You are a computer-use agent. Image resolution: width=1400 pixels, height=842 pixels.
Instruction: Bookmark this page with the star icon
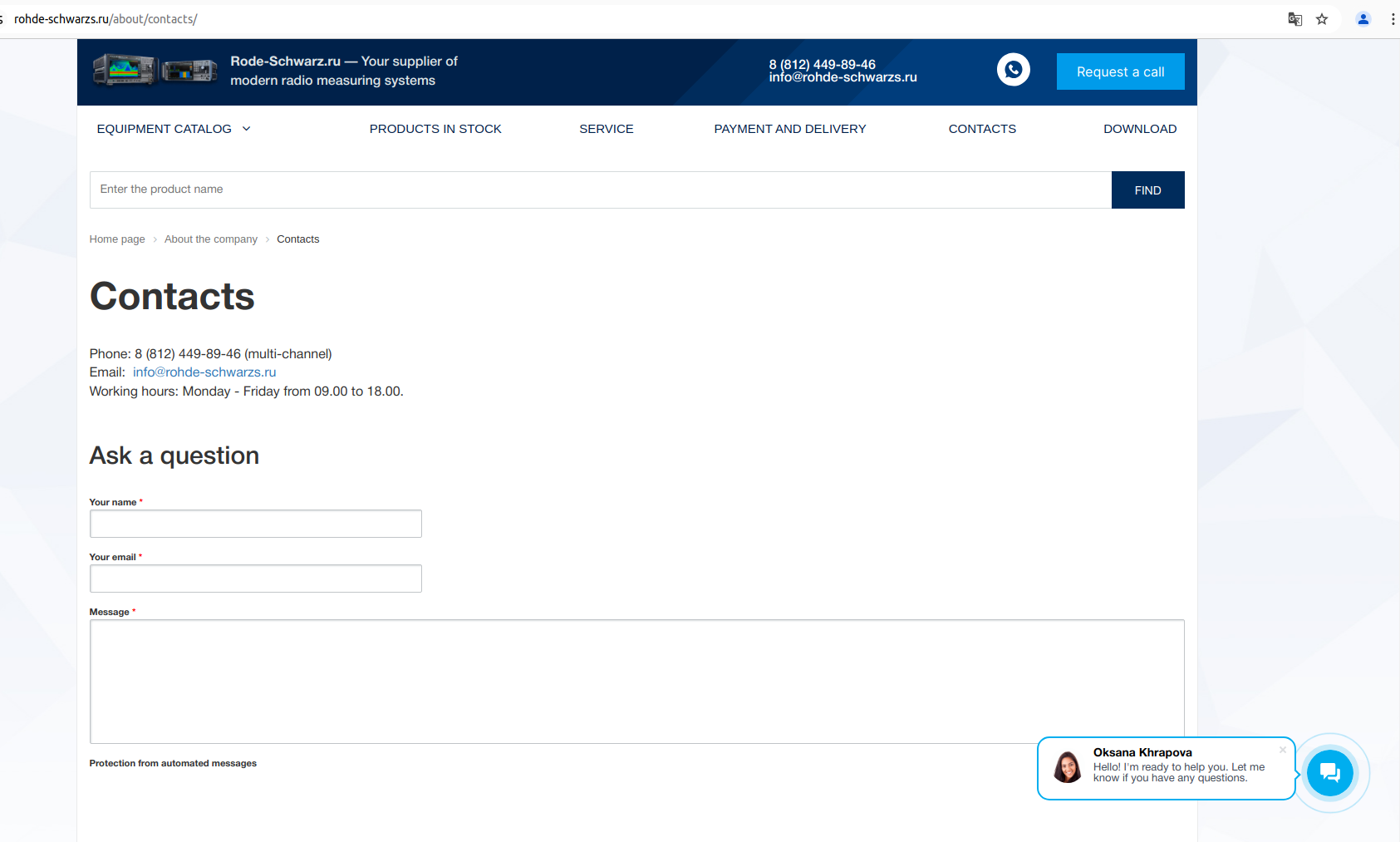(1322, 19)
